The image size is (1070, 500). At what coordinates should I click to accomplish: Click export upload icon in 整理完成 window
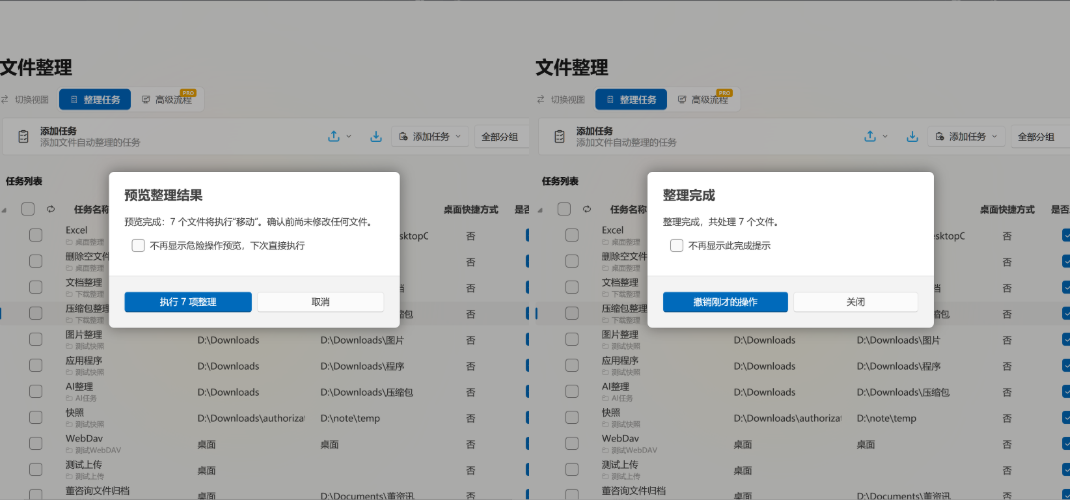pyautogui.click(x=870, y=136)
